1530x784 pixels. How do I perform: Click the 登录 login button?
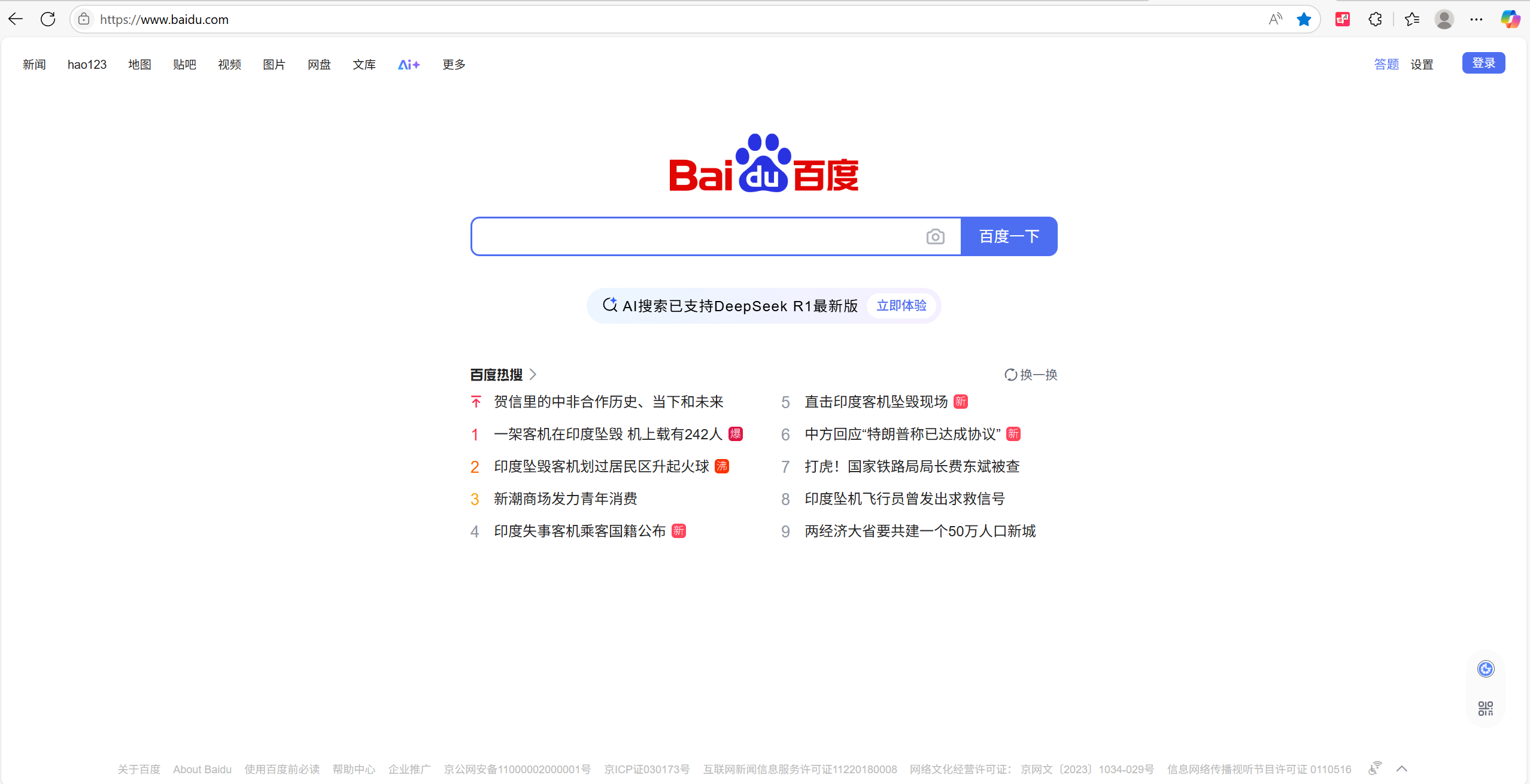(x=1483, y=63)
